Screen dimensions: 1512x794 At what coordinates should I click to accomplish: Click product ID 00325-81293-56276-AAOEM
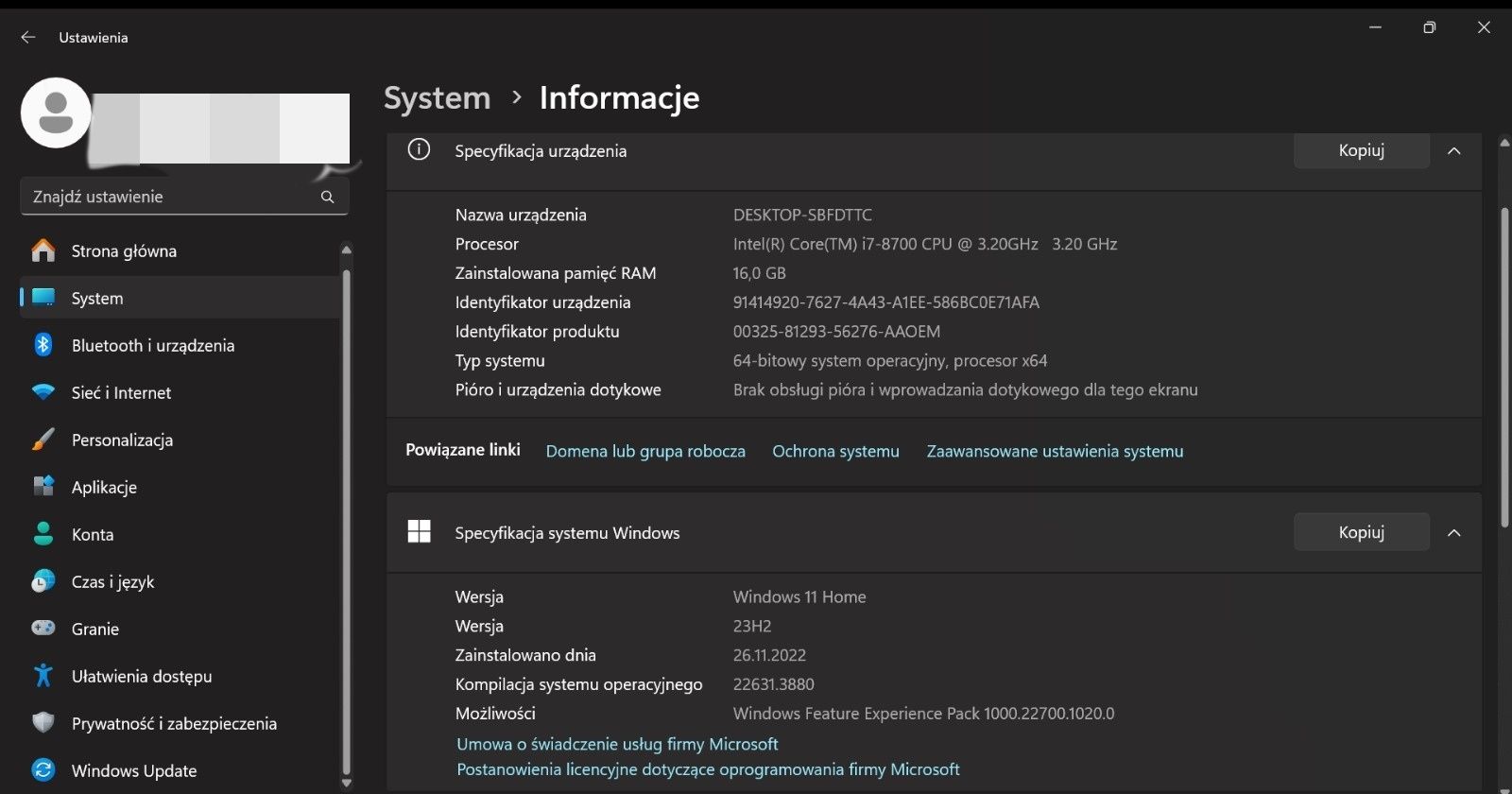tap(836, 332)
